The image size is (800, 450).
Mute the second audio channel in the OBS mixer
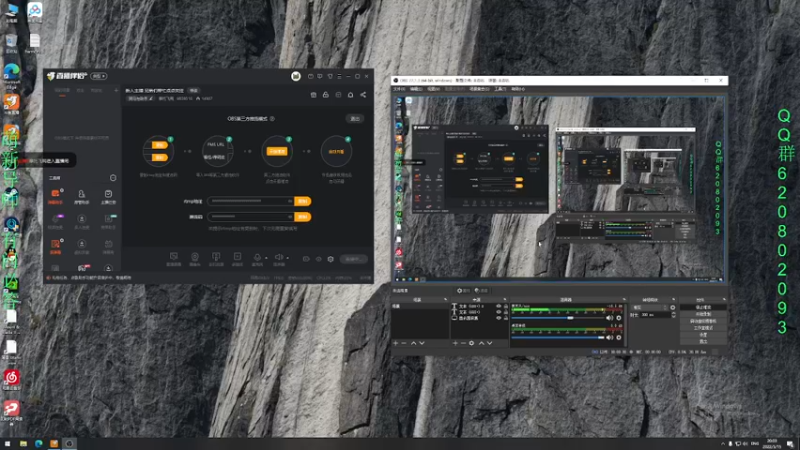610,337
